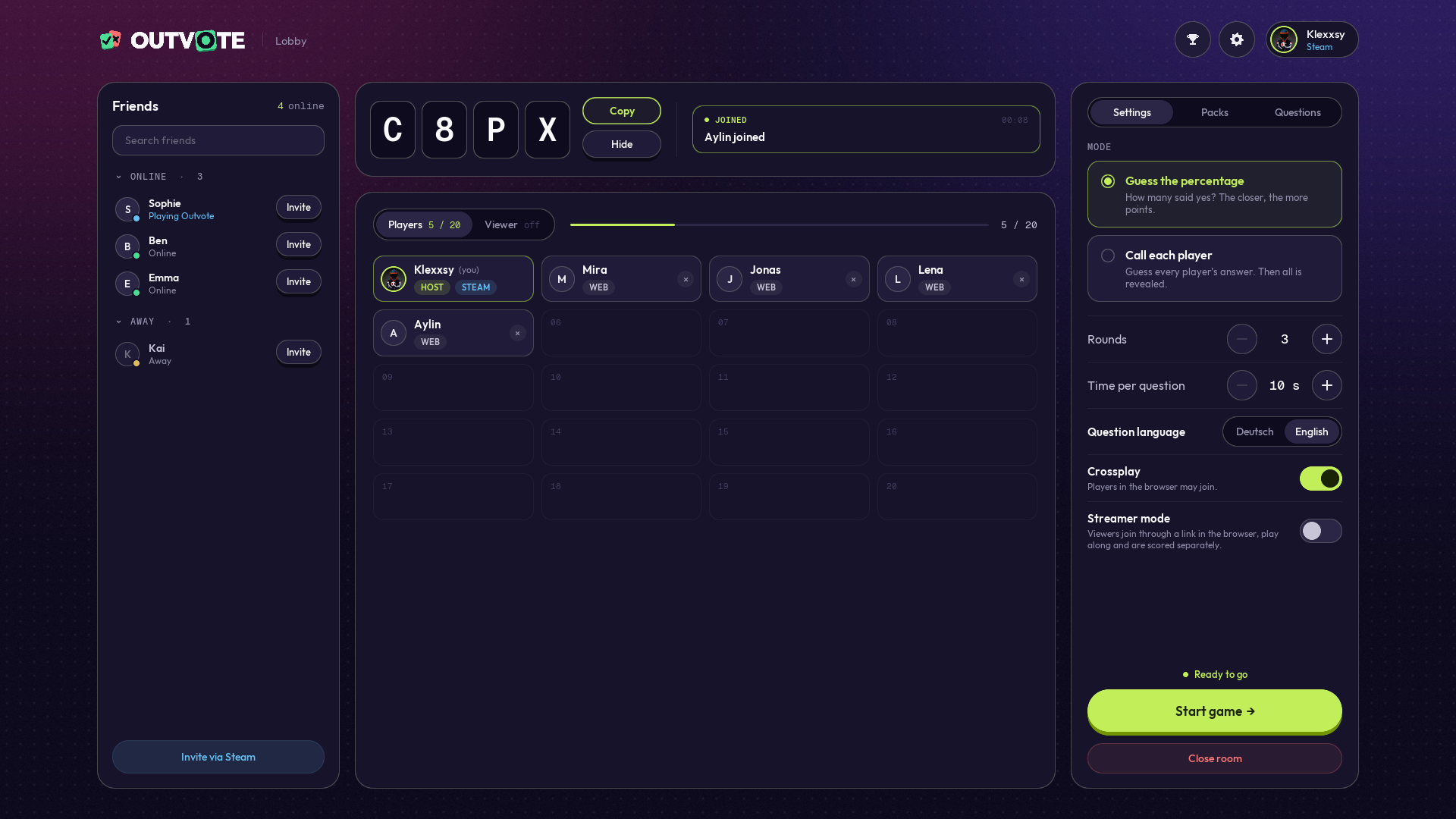Decrease Time per question
The height and width of the screenshot is (819, 1456).
(x=1242, y=385)
